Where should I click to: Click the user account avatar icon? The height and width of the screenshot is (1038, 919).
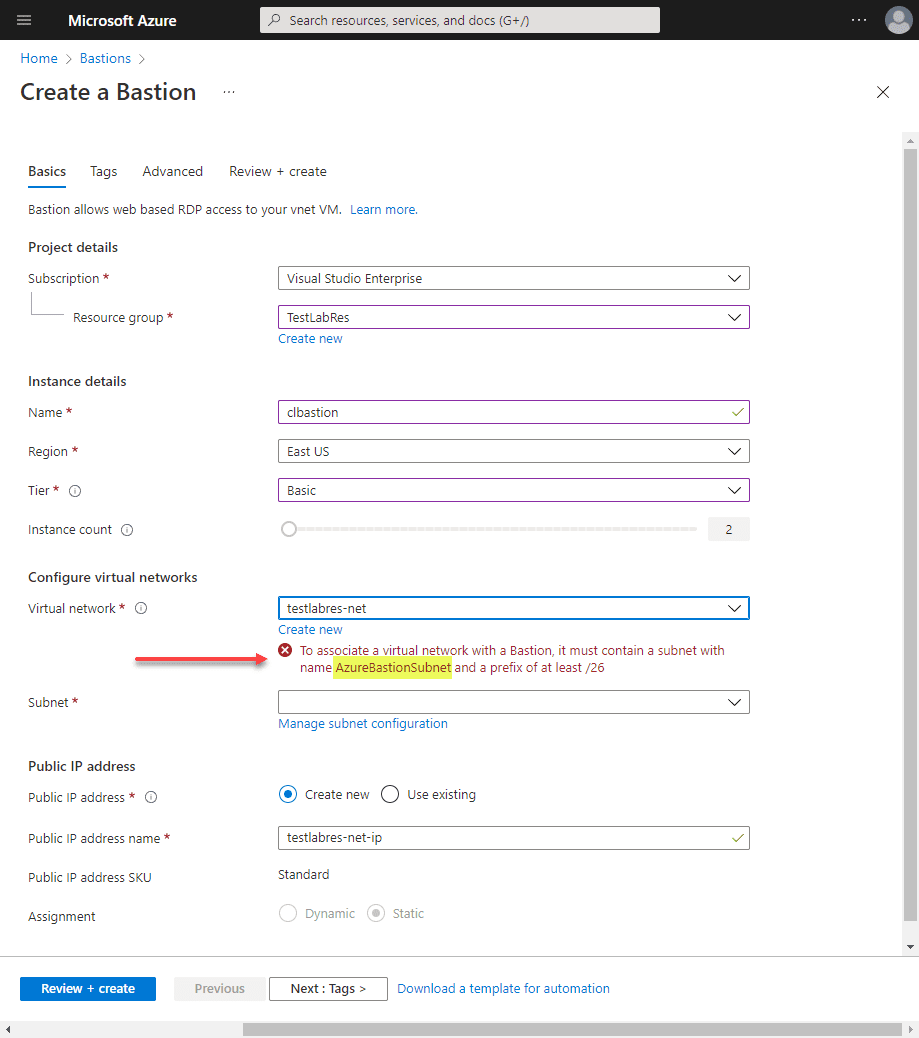[898, 20]
